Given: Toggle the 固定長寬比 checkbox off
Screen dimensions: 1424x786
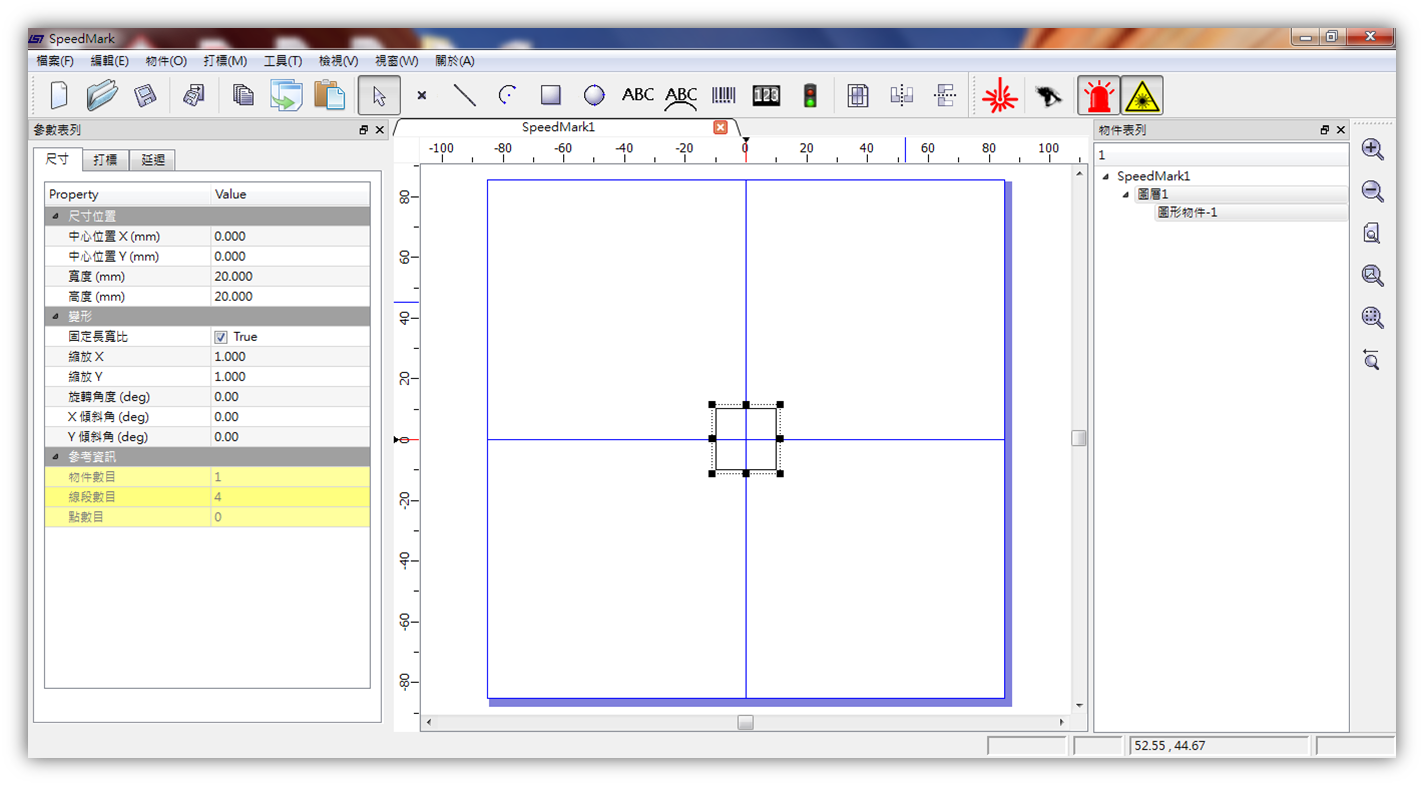Looking at the screenshot, I should (219, 336).
